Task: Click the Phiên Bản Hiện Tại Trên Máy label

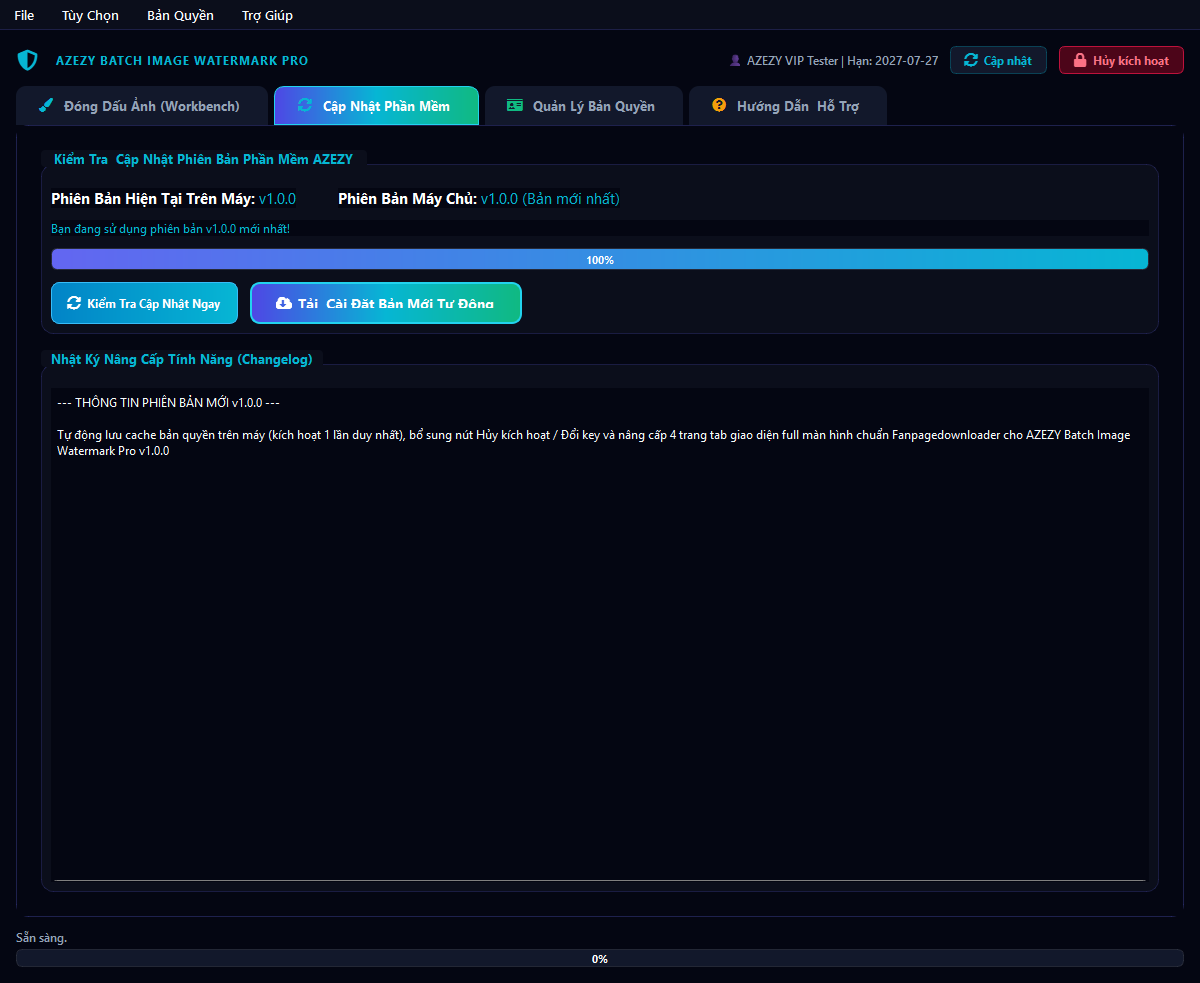Action: coord(153,199)
